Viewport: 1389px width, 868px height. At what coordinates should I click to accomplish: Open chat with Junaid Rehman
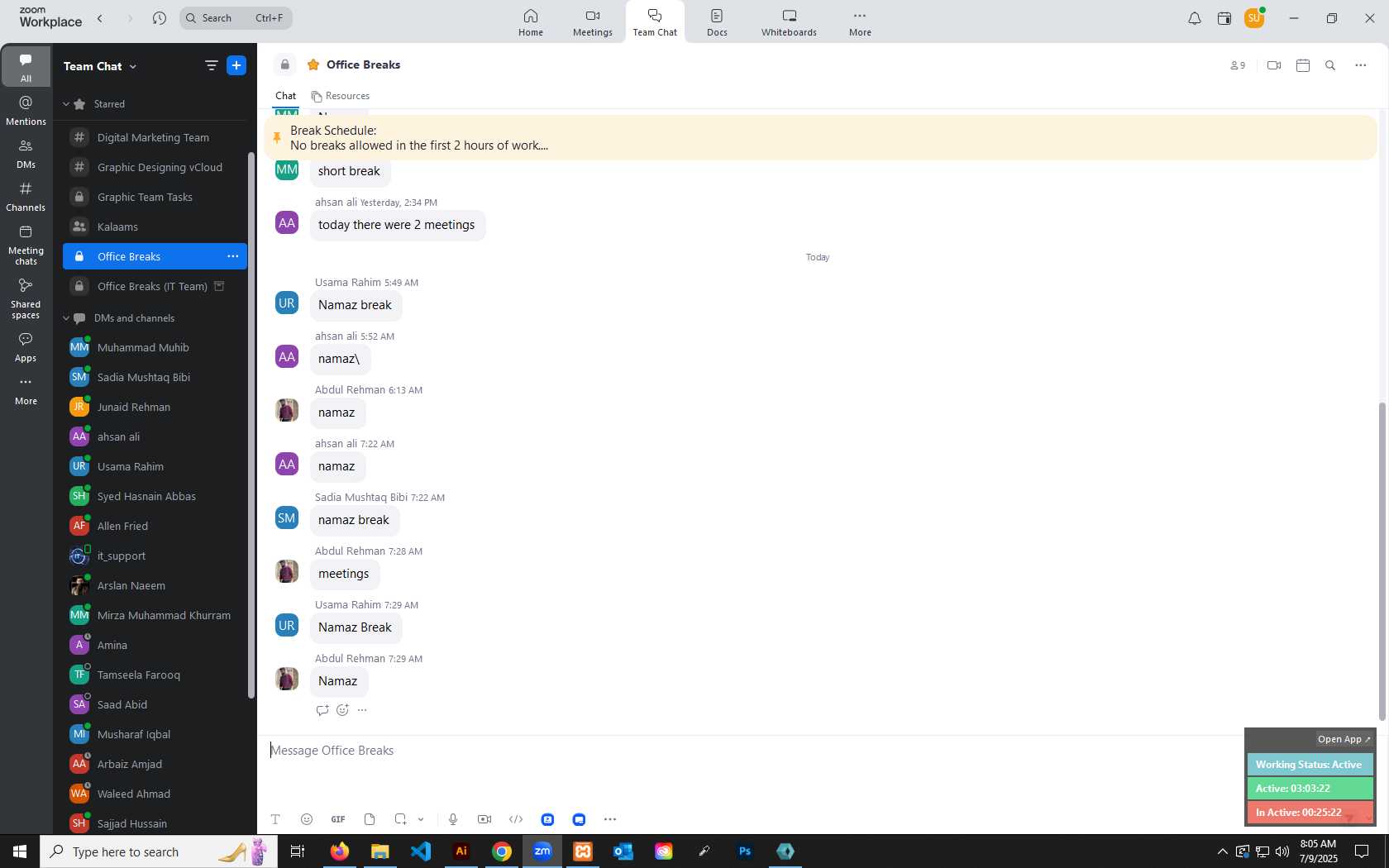(155, 407)
